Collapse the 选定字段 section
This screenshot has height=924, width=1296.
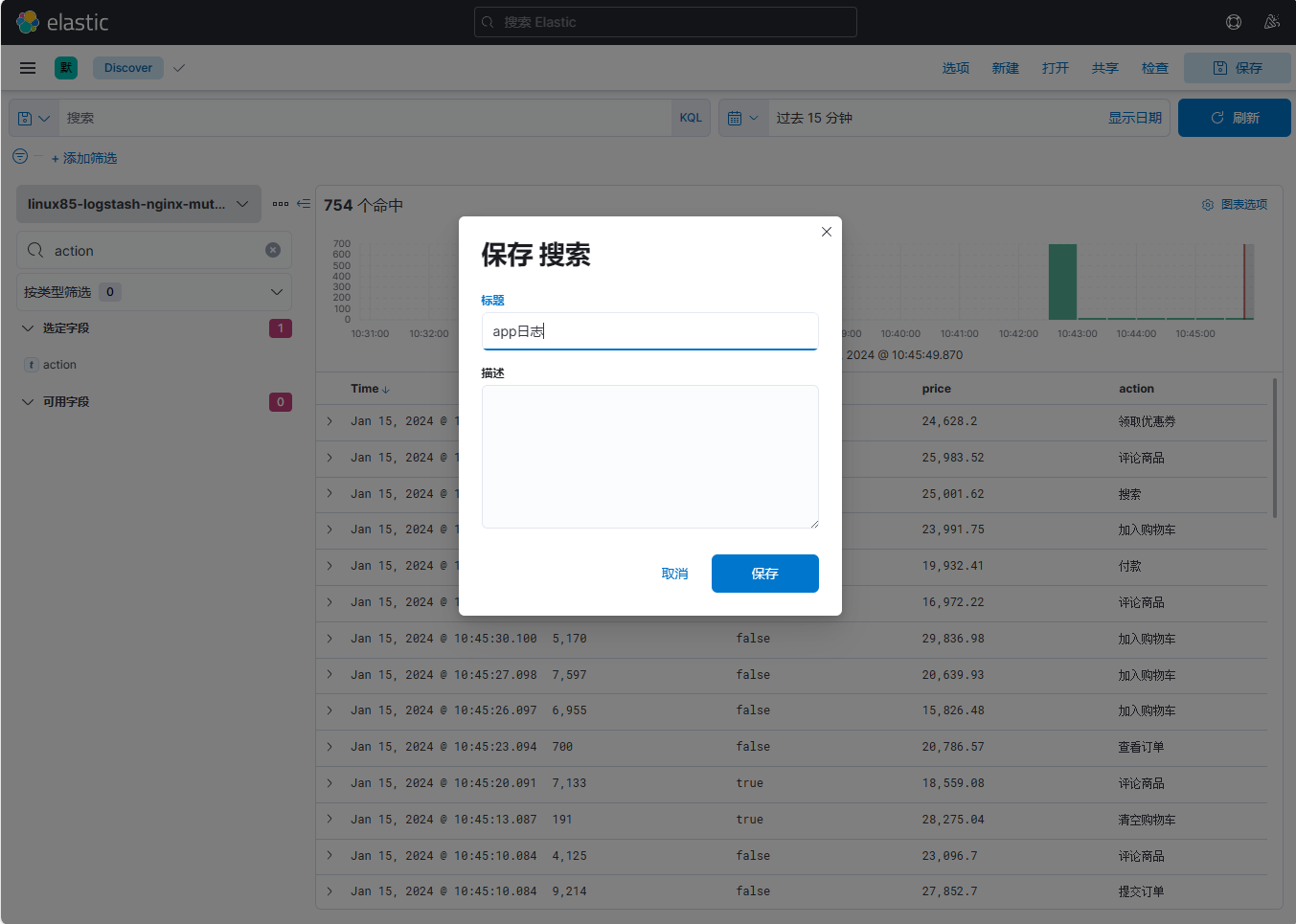(28, 328)
